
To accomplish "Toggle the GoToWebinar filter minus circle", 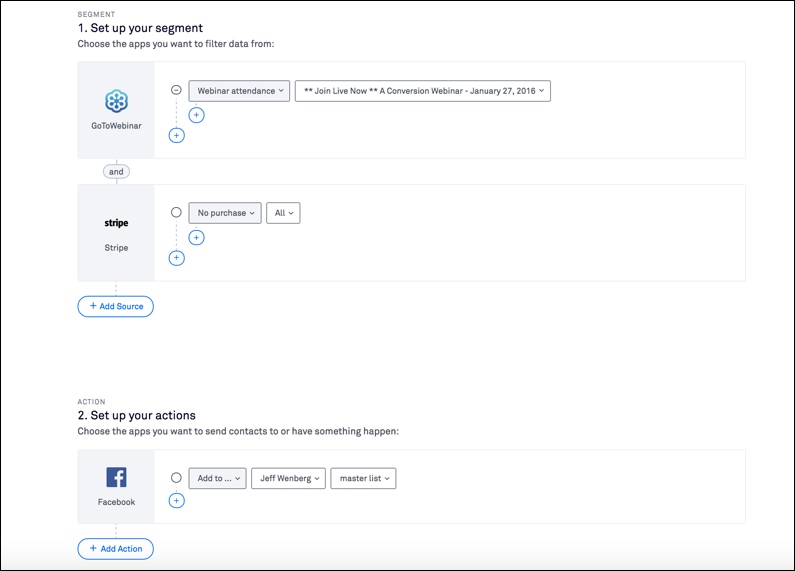I will [x=177, y=90].
